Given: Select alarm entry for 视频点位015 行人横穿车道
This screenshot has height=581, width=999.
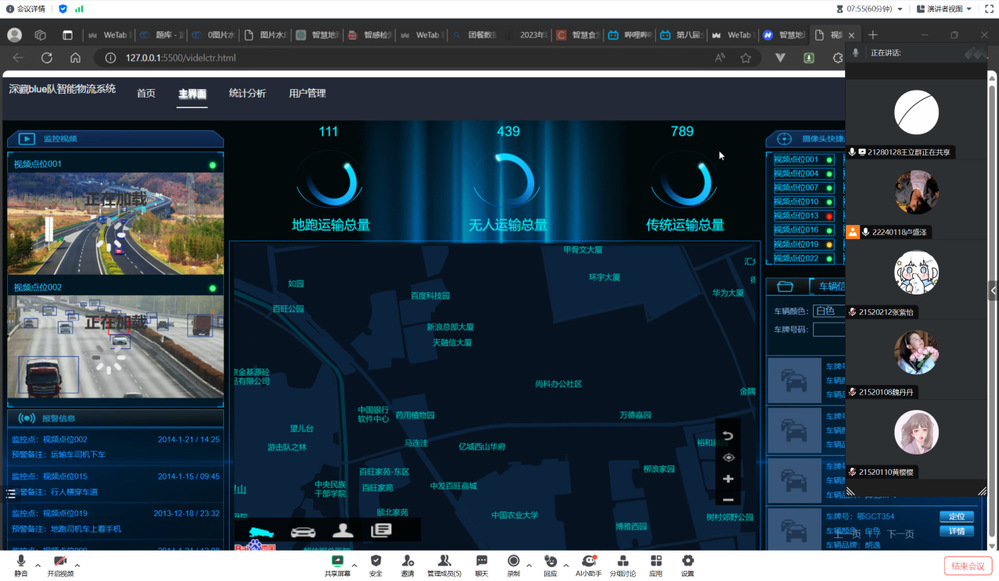Looking at the screenshot, I should click(115, 484).
